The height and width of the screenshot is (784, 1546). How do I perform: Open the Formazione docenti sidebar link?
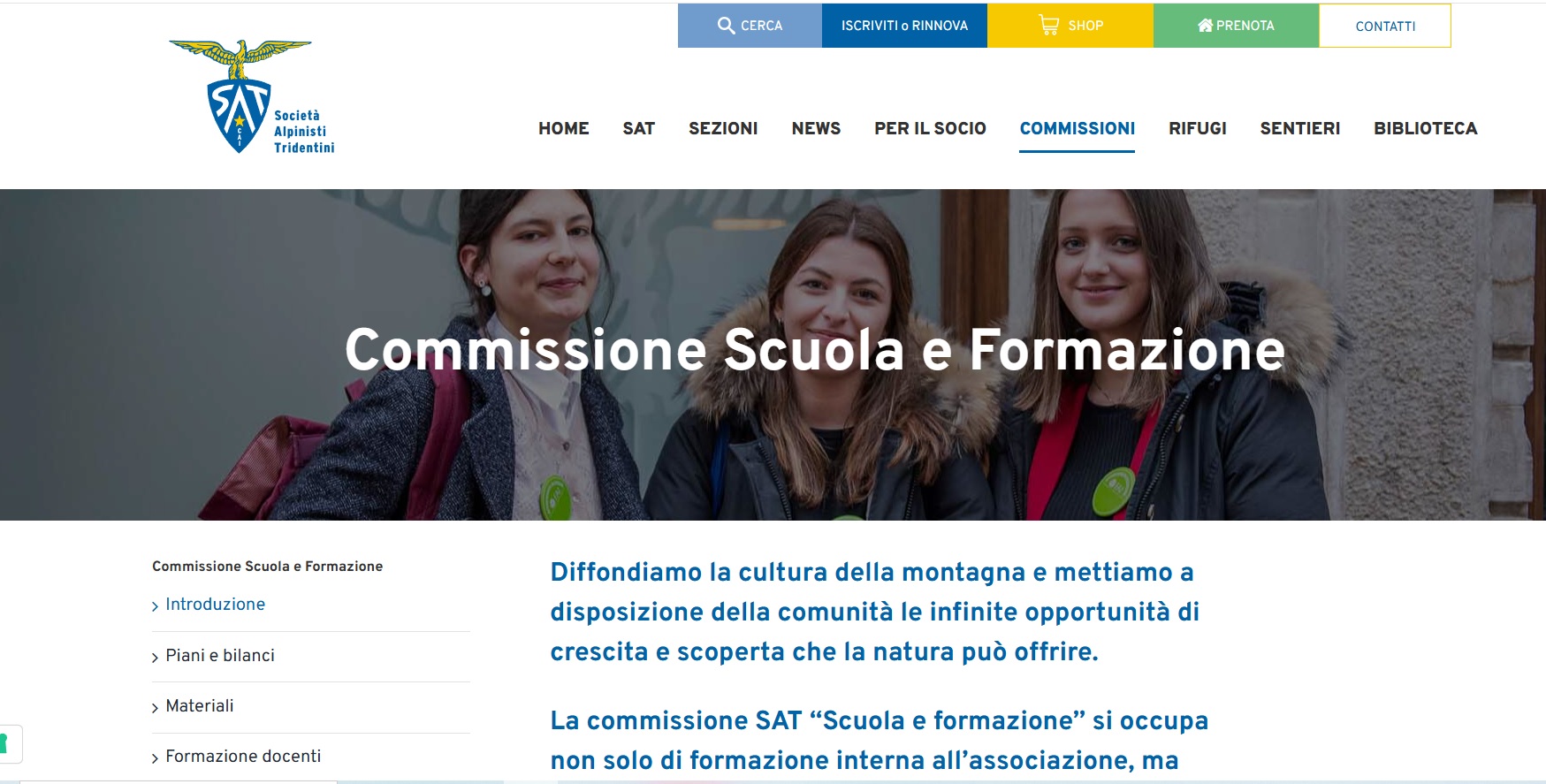(243, 757)
